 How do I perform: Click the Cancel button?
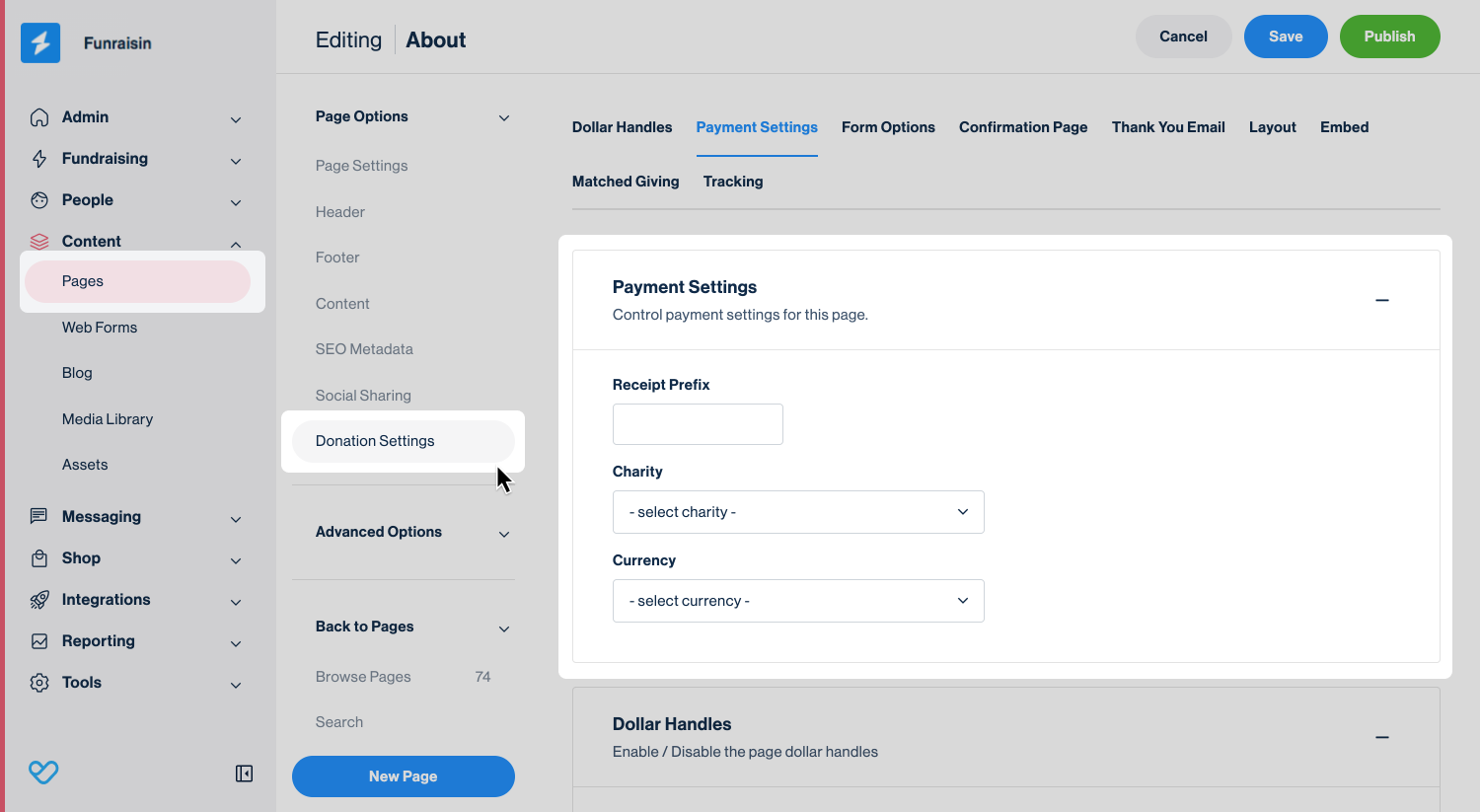tap(1183, 37)
